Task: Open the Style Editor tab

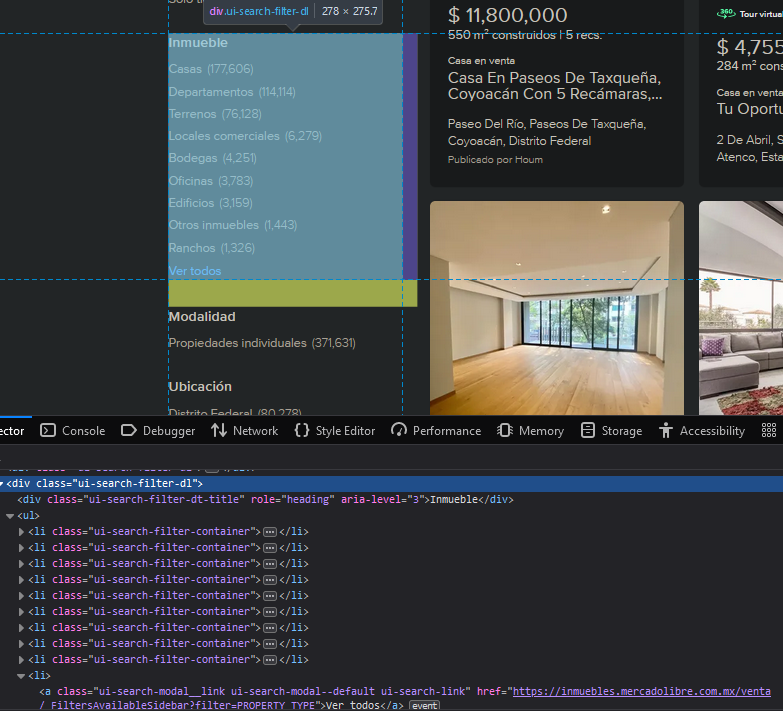Action: tap(335, 430)
